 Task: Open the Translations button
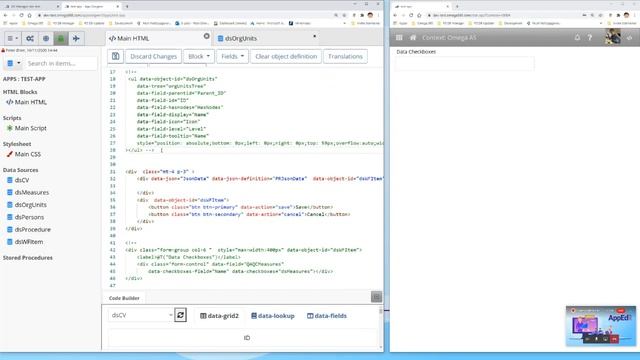pyautogui.click(x=345, y=56)
